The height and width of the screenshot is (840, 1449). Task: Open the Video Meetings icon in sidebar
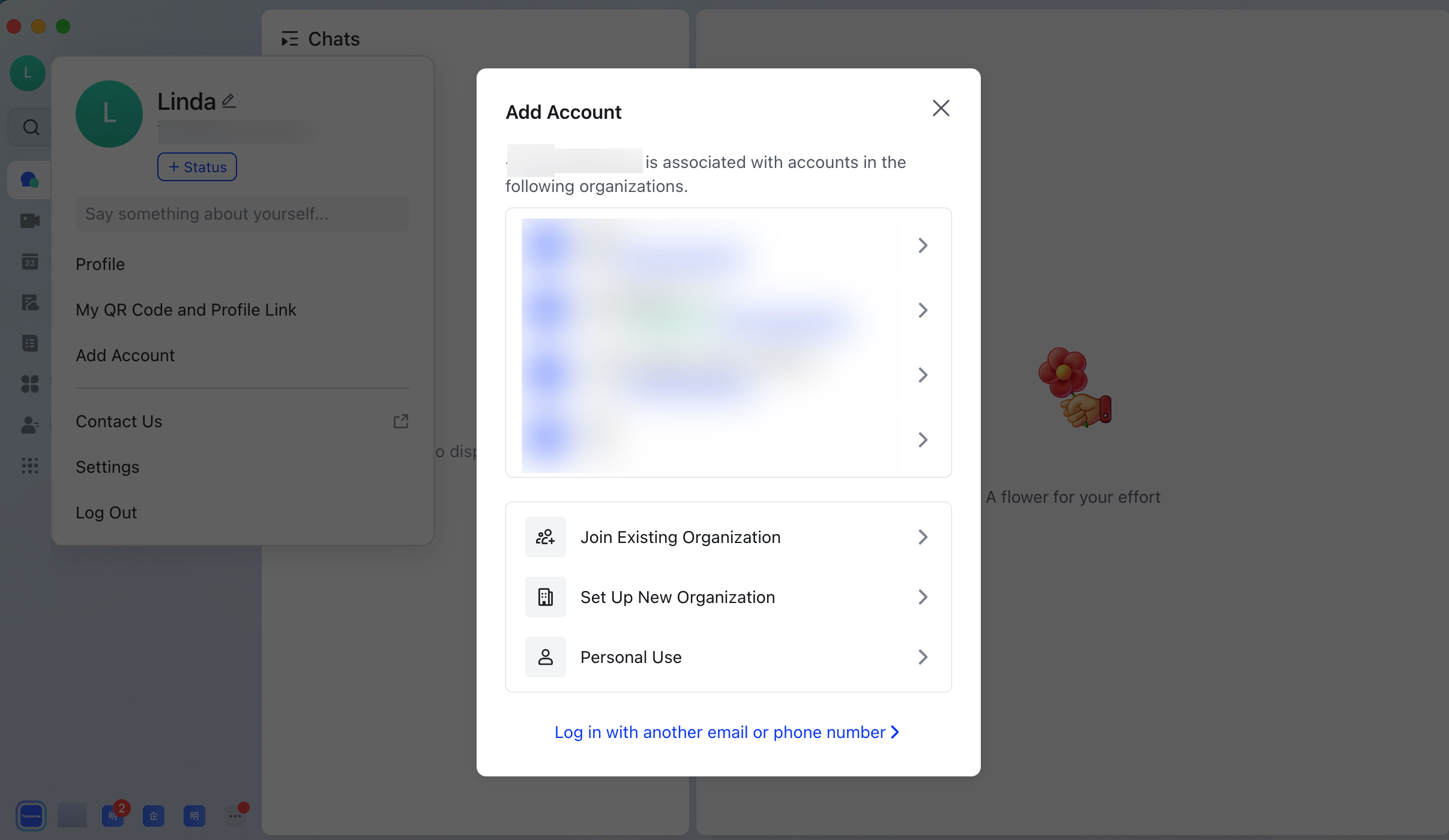[x=29, y=220]
